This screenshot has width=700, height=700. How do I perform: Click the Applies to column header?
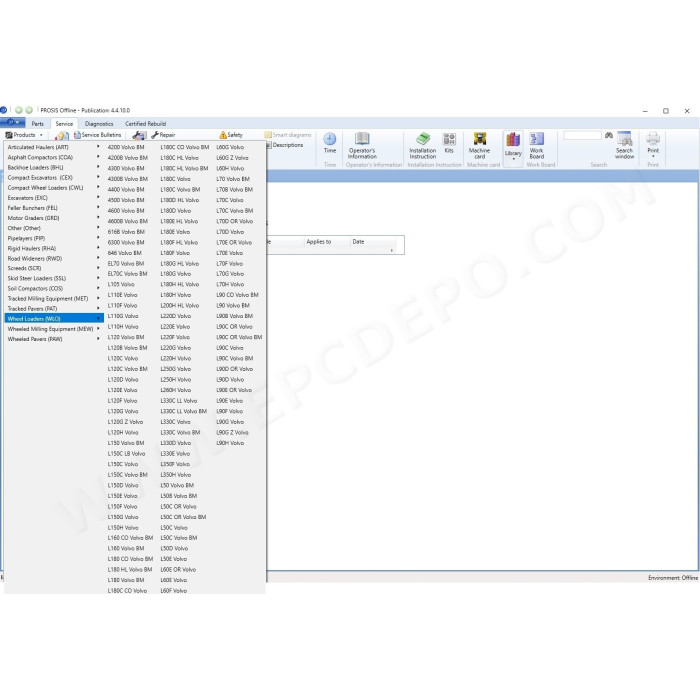[x=319, y=242]
